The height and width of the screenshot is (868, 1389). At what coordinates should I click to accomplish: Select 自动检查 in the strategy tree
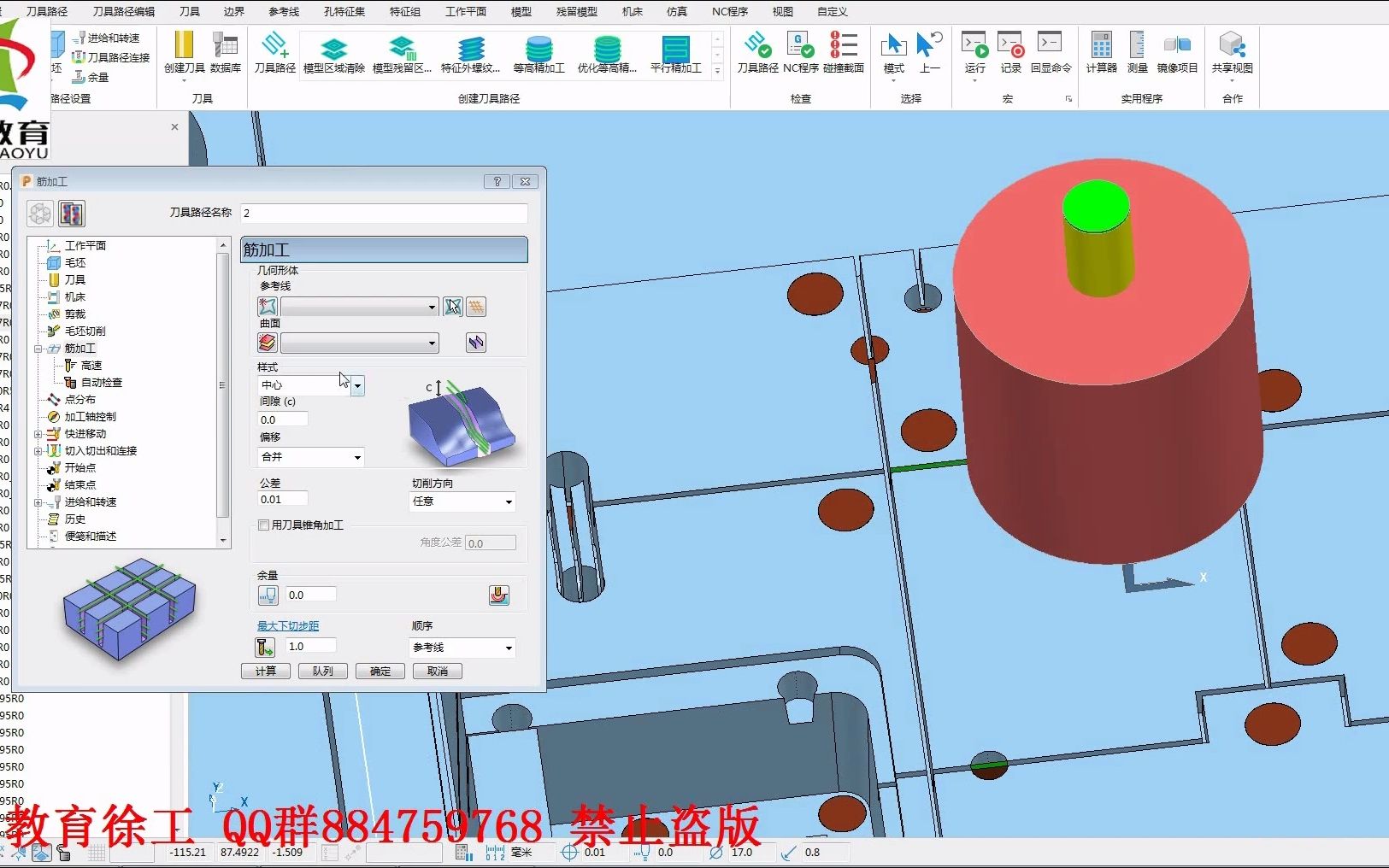click(x=101, y=383)
